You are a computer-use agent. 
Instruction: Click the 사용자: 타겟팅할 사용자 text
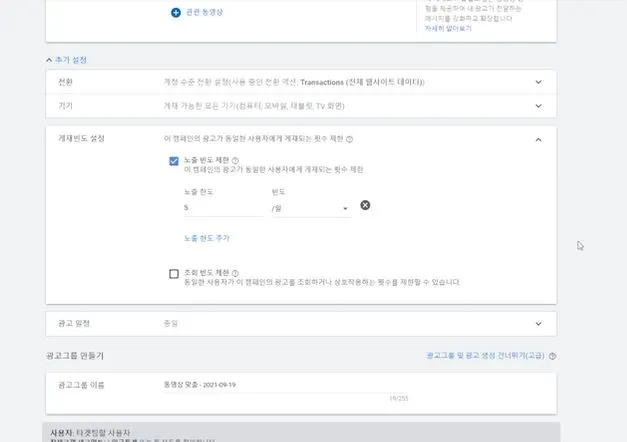(90, 433)
